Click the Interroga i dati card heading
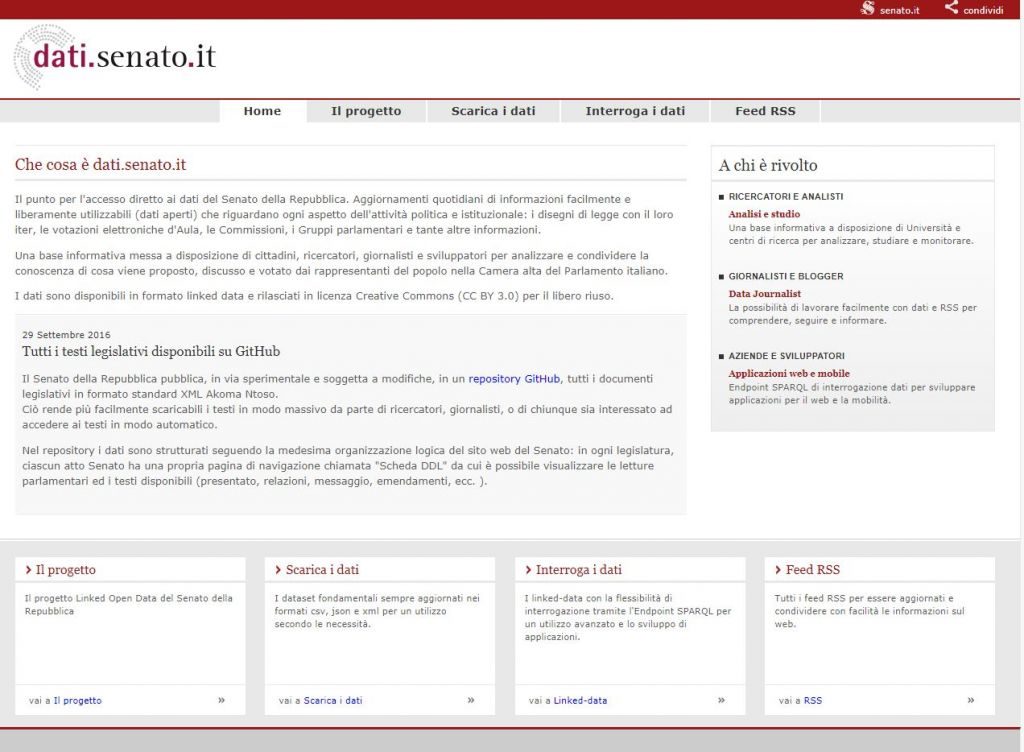1024x752 pixels. pyautogui.click(x=579, y=570)
